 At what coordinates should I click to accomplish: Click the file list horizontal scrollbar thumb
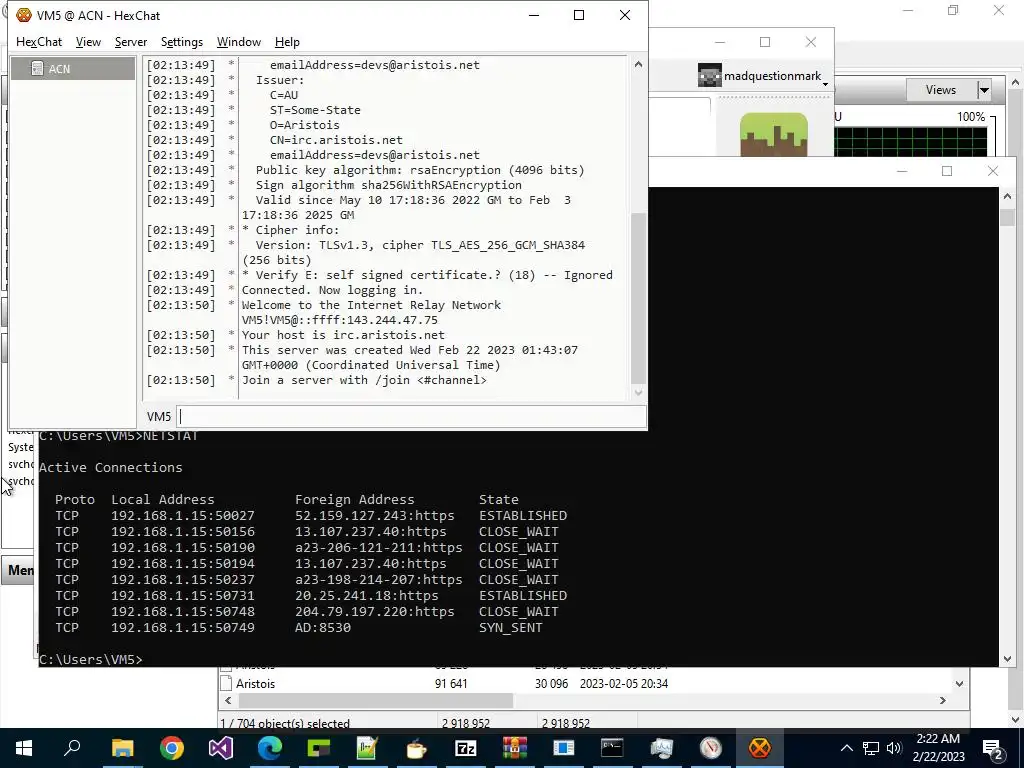(x=376, y=700)
